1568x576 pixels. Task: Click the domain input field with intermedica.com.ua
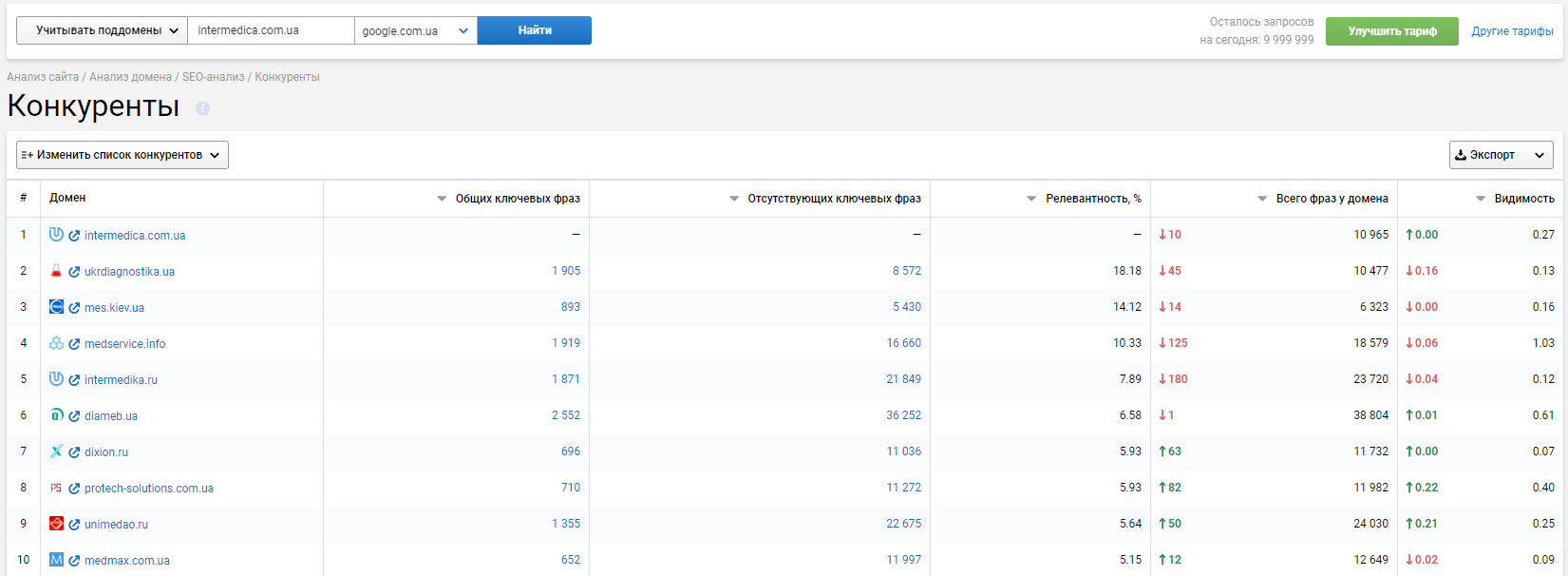[x=272, y=30]
